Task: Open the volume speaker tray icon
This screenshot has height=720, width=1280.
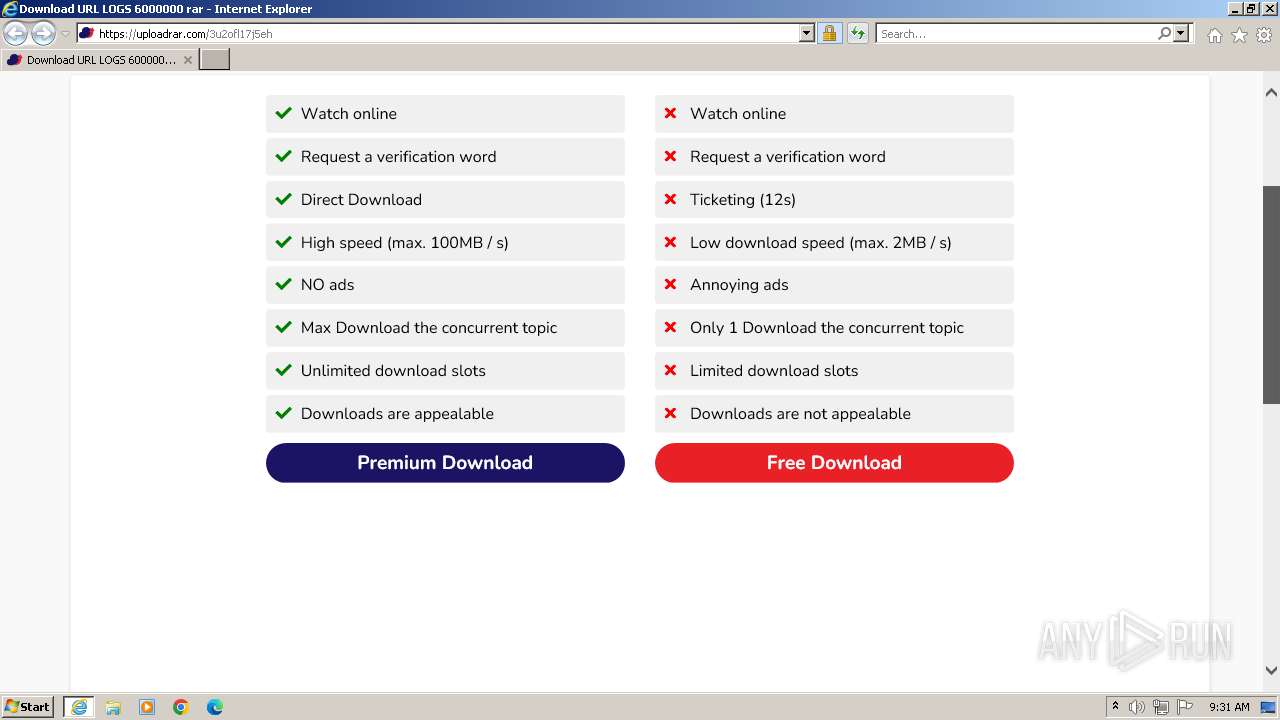Action: [1137, 707]
